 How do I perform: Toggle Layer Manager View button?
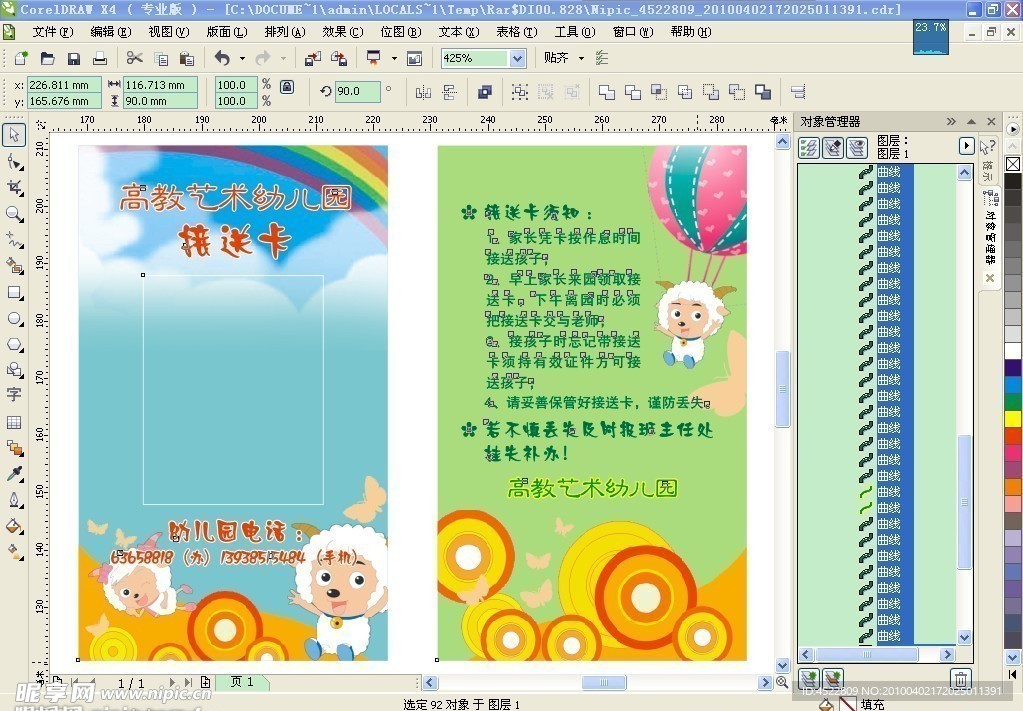point(857,148)
